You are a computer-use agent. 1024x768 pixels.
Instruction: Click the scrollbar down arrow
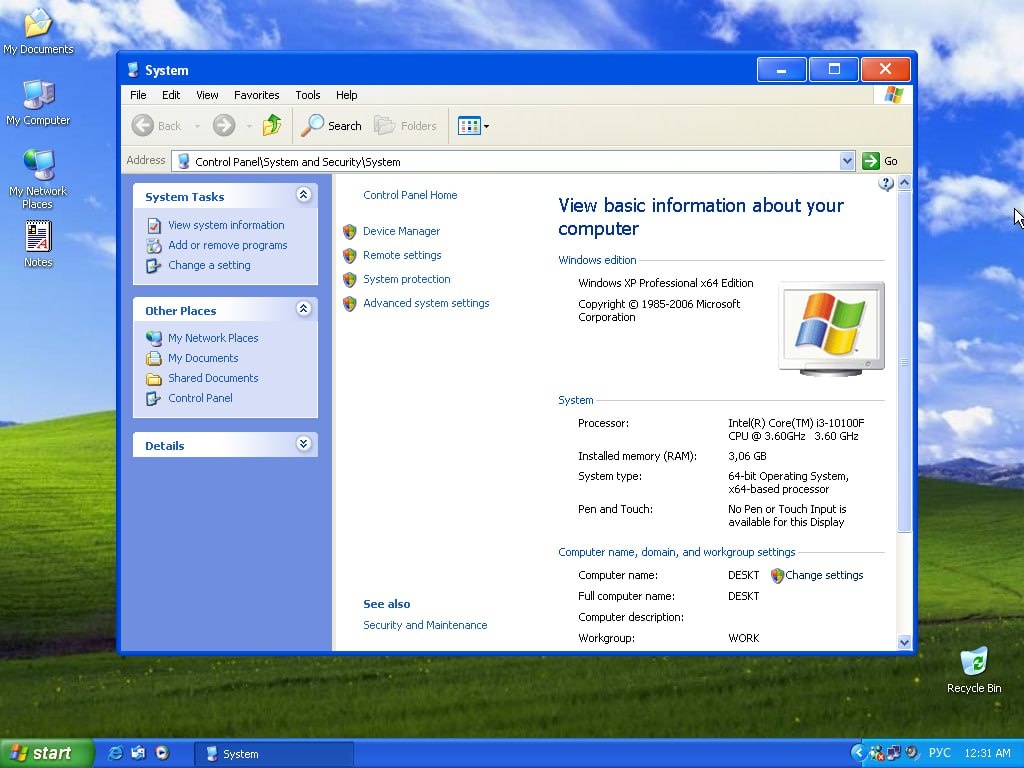904,643
